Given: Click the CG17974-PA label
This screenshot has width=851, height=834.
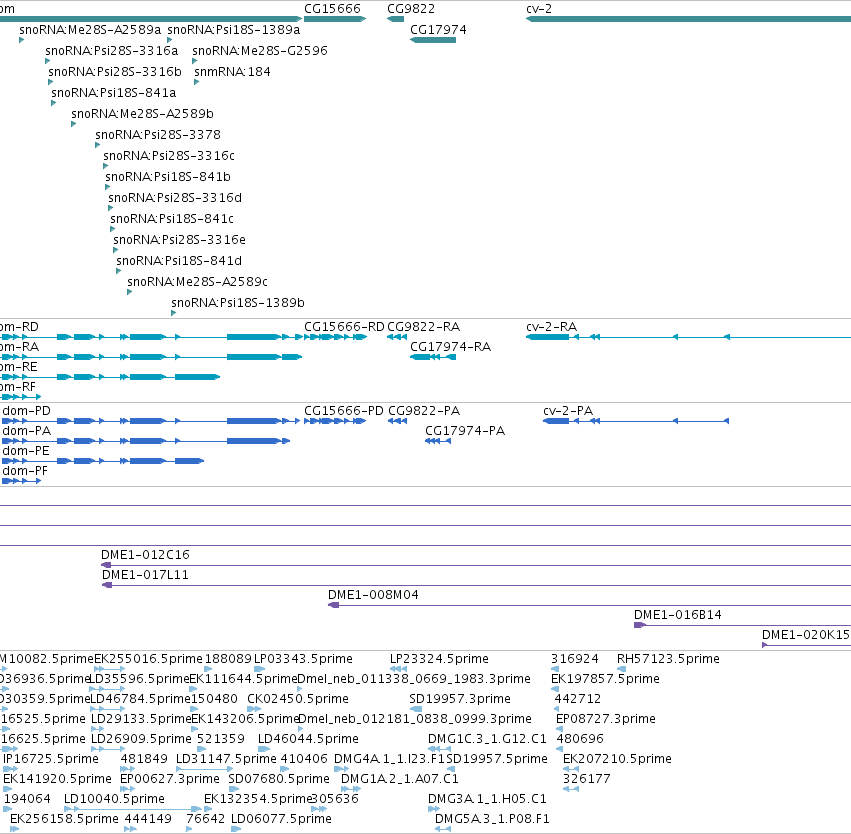Looking at the screenshot, I should [465, 431].
